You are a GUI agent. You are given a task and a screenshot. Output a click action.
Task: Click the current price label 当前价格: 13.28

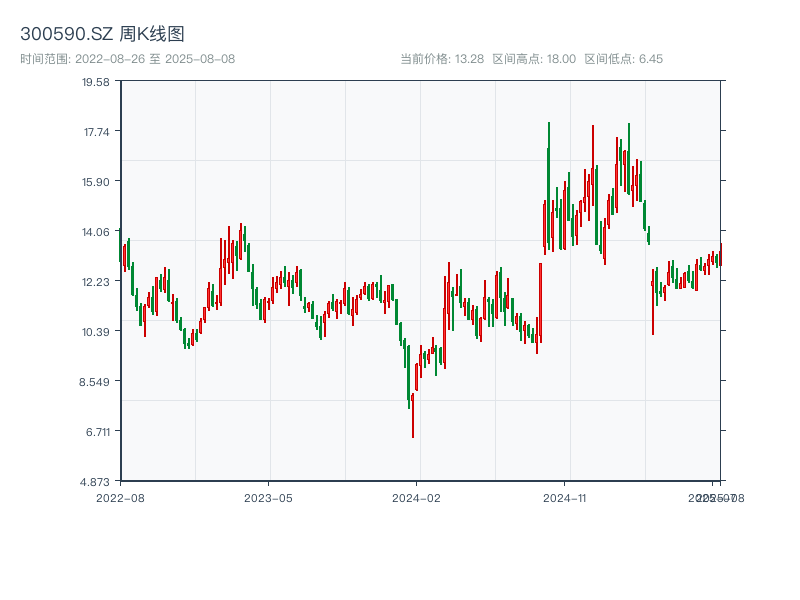[x=442, y=59]
